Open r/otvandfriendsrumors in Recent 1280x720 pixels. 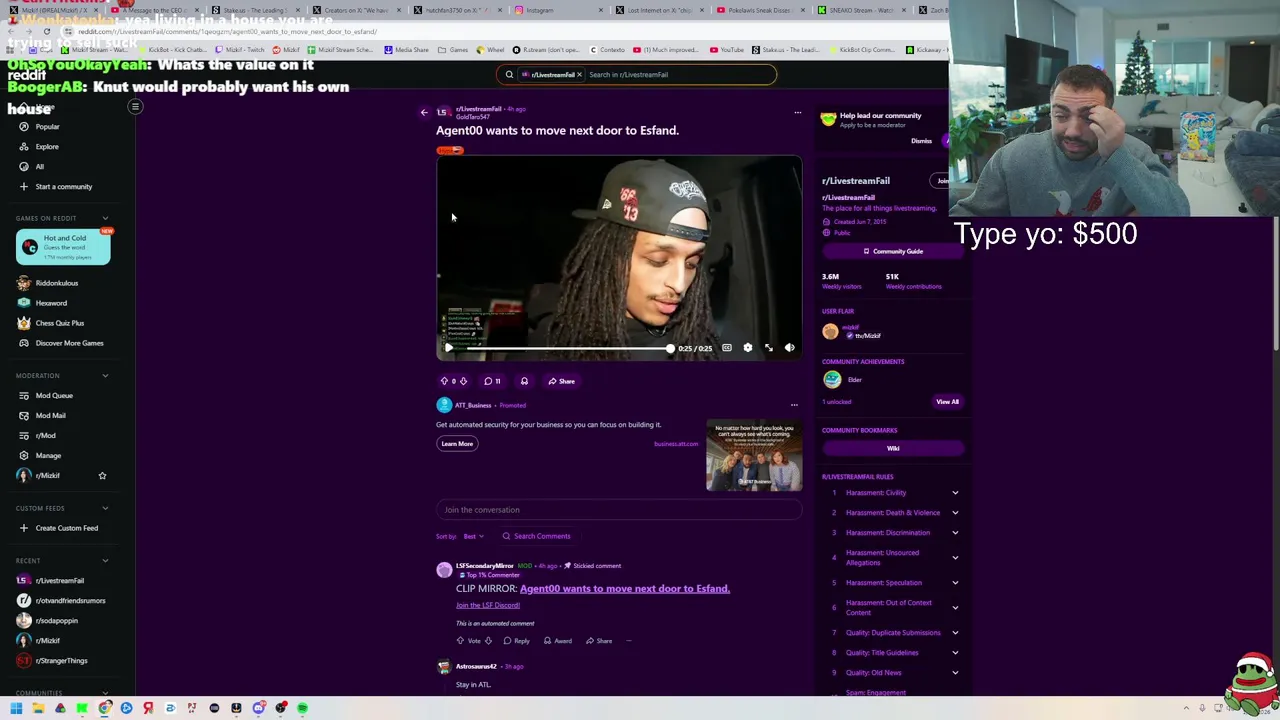point(70,601)
